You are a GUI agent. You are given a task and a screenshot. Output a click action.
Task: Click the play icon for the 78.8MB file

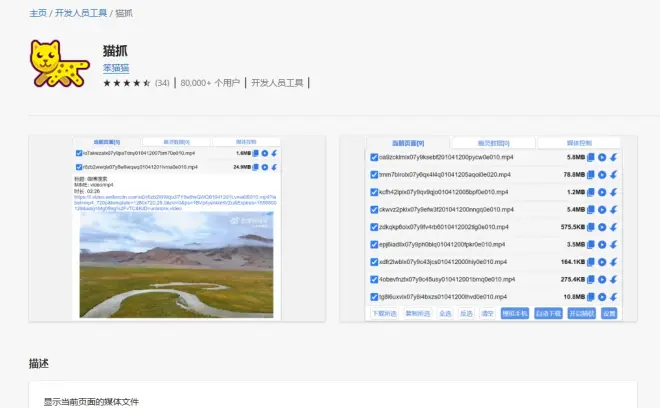pos(602,175)
